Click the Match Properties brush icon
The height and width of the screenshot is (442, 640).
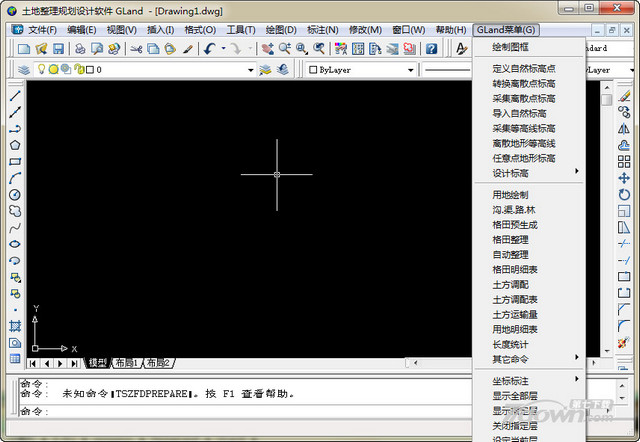coord(187,49)
